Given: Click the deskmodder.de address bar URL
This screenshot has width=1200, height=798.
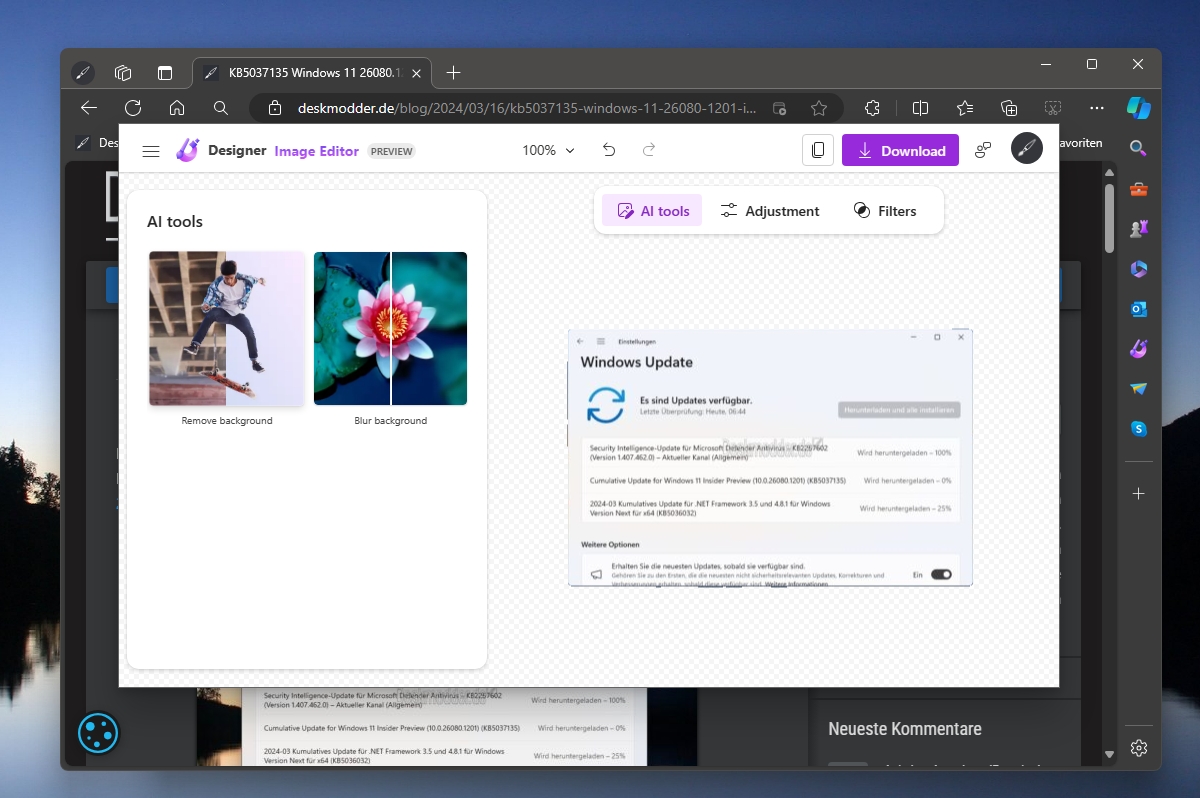Looking at the screenshot, I should (527, 108).
